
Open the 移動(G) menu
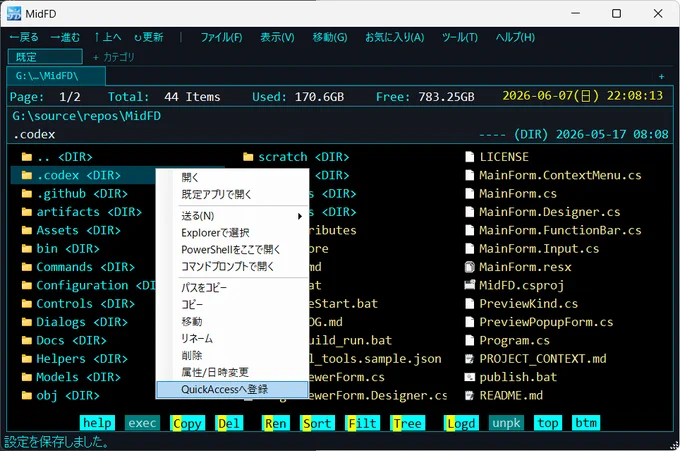(x=330, y=37)
